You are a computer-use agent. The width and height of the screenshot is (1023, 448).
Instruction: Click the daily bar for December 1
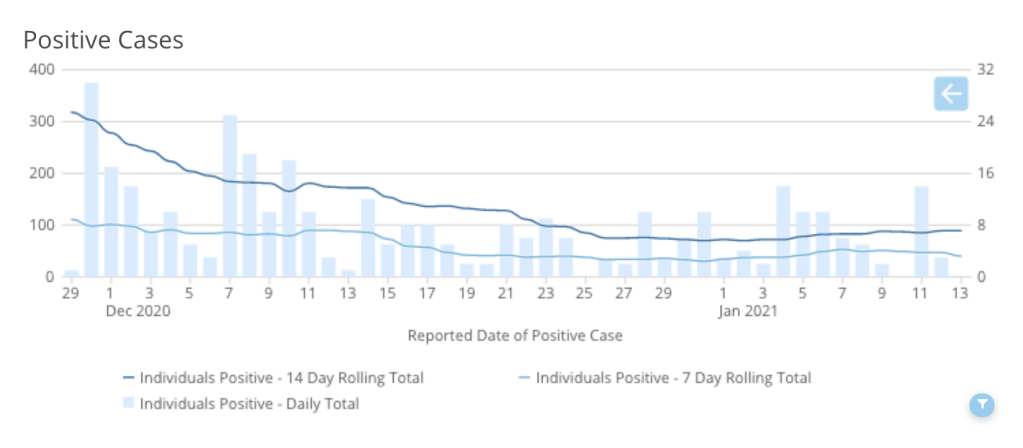111,222
